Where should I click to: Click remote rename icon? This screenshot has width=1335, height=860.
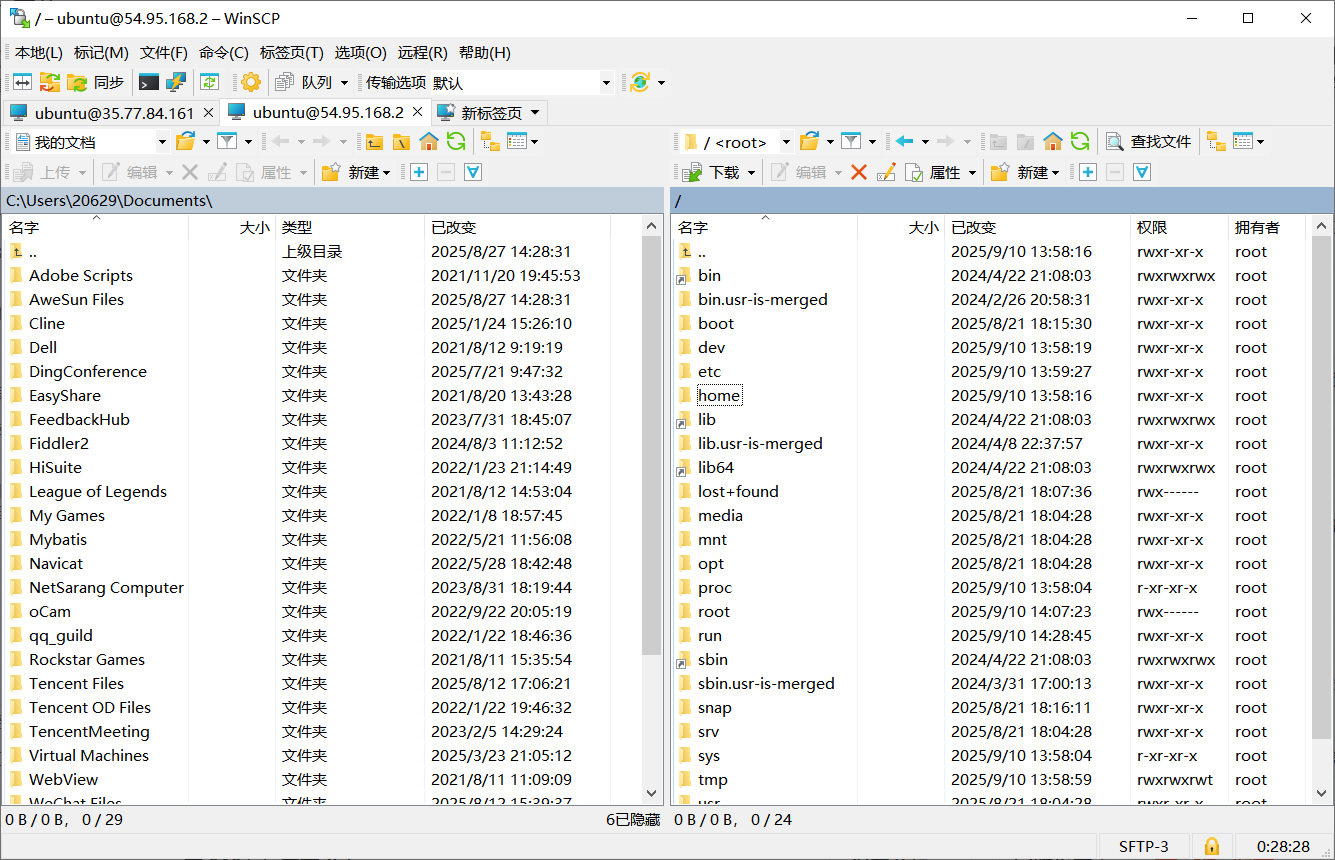[x=886, y=172]
